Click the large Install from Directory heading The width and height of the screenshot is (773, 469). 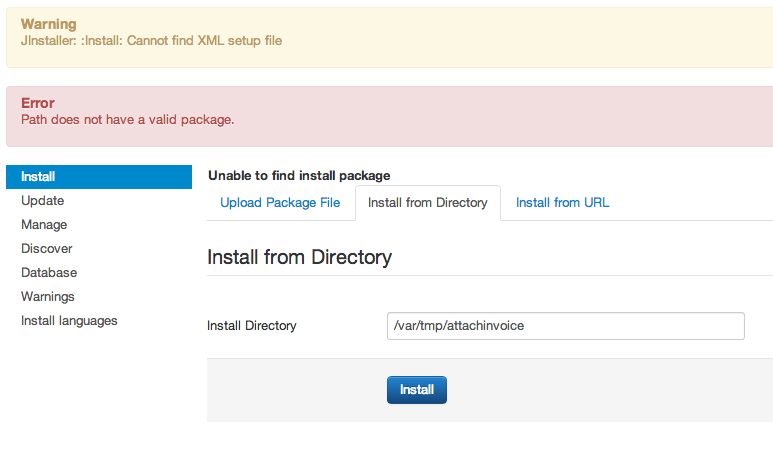299,257
